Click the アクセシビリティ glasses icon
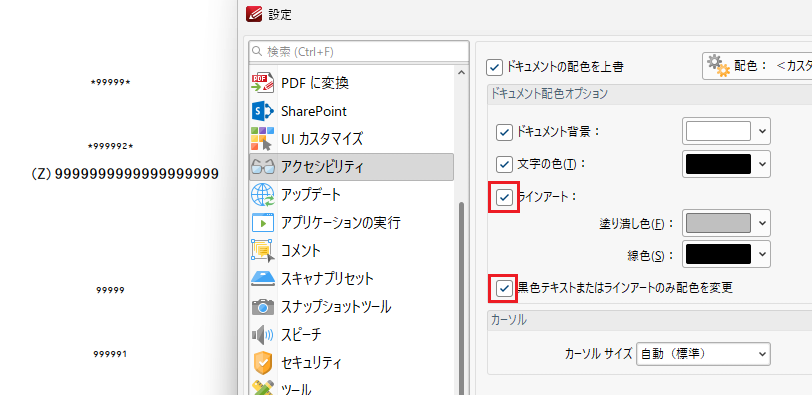The width and height of the screenshot is (812, 395). [262, 167]
